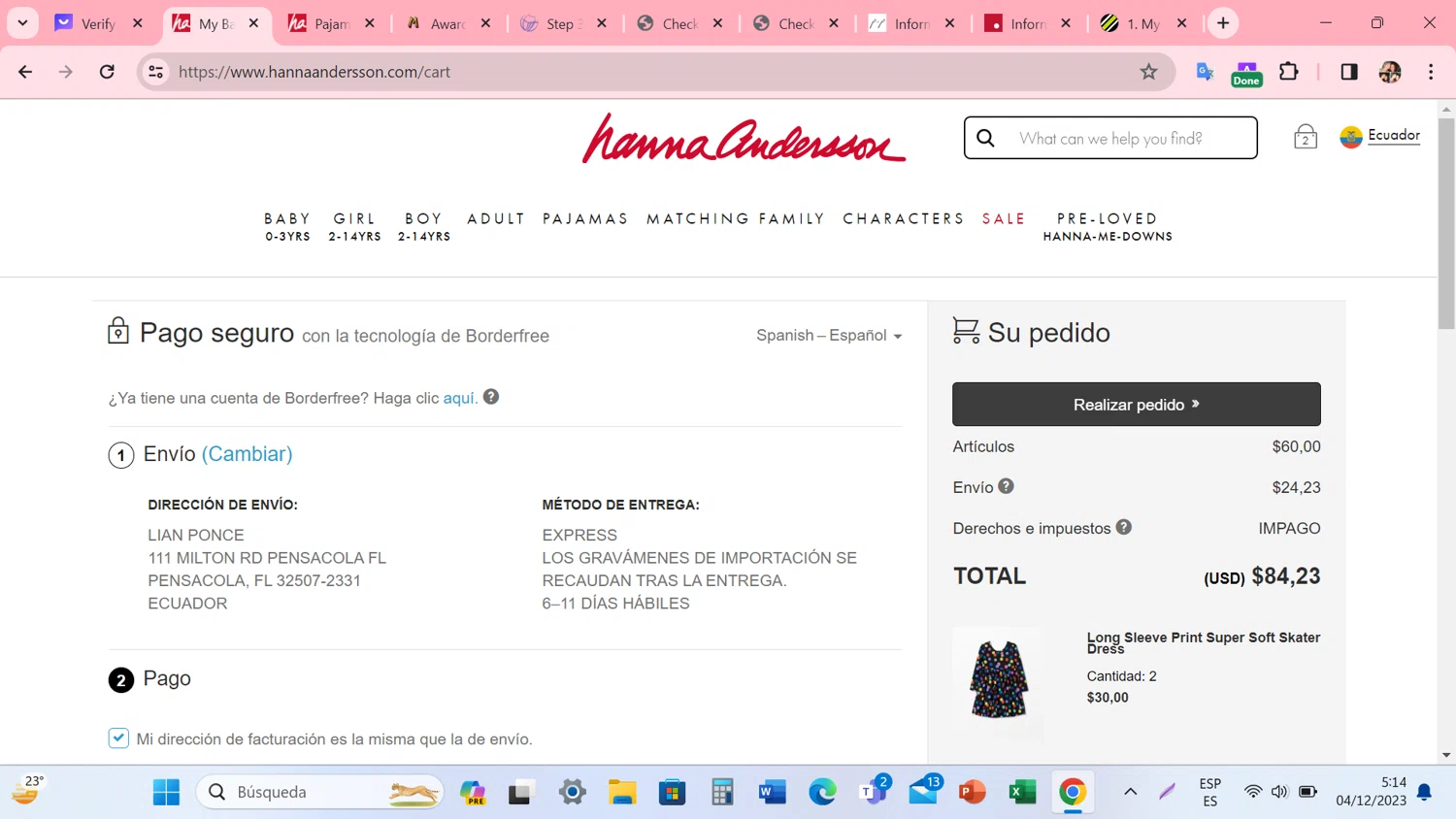
Task: Close the My Bag browser tab
Action: [x=253, y=23]
